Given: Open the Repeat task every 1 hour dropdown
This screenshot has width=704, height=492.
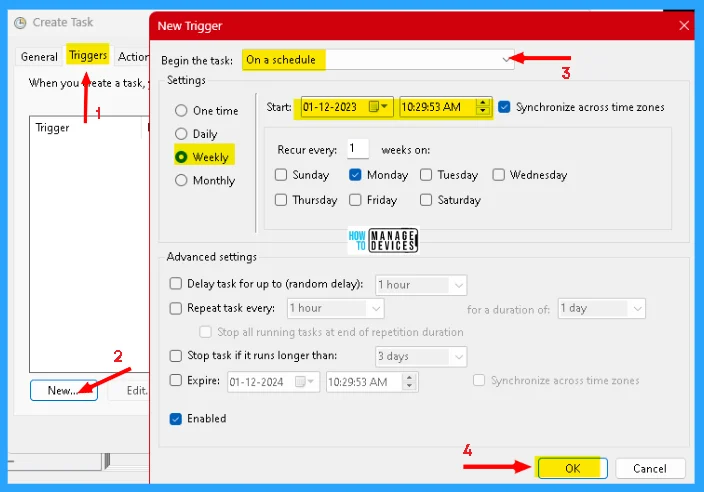Looking at the screenshot, I should pyautogui.click(x=335, y=308).
